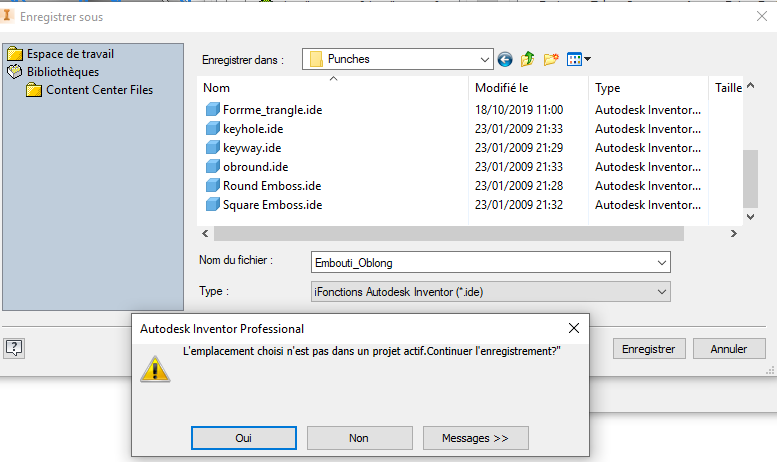
Task: Select Espace de travail in the sidebar
Action: tap(70, 54)
